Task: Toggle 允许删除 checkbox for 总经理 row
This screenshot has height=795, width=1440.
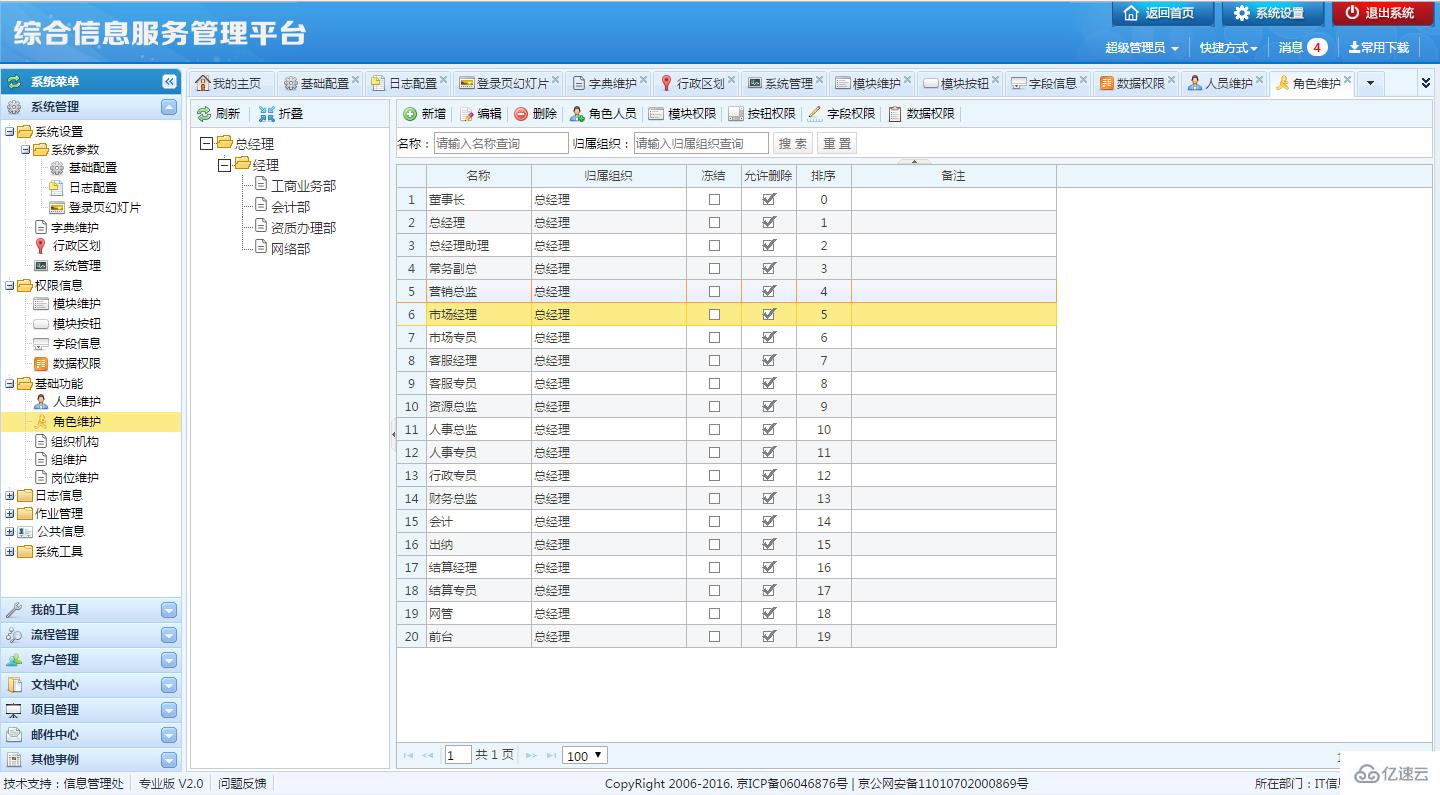Action: [x=769, y=222]
